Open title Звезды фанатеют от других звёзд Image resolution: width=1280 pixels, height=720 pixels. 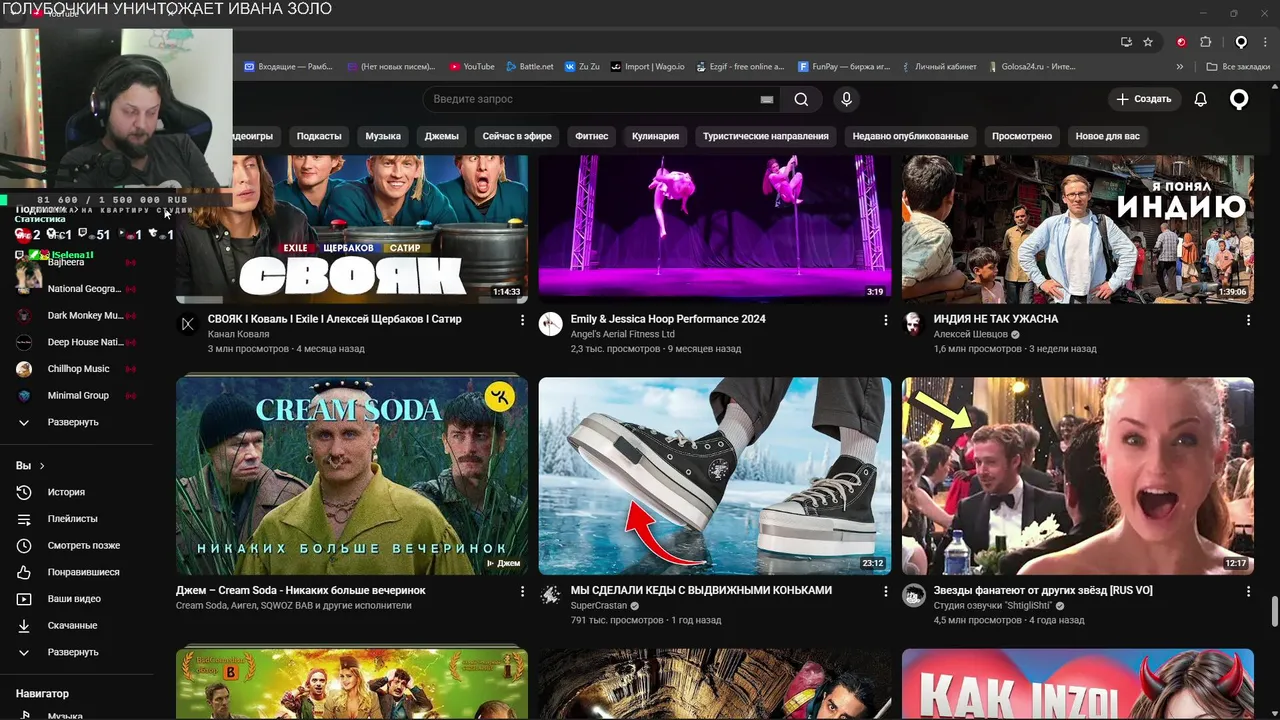click(1043, 590)
